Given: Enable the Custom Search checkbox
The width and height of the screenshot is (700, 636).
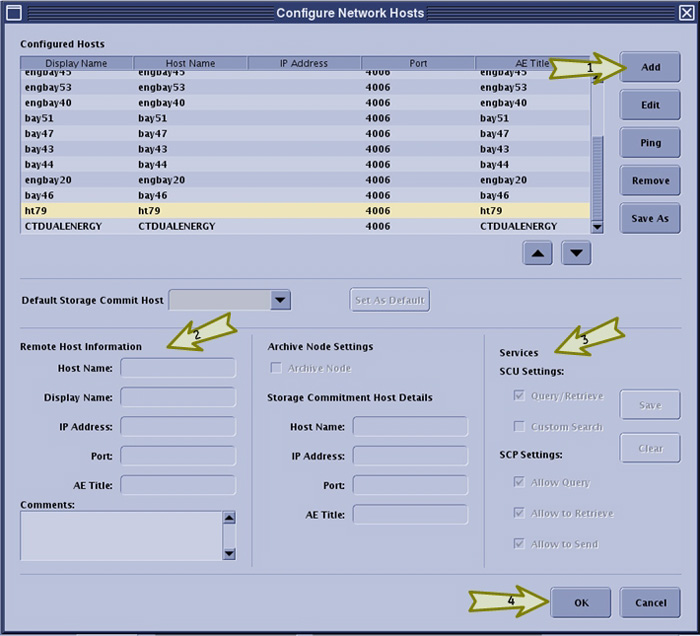Looking at the screenshot, I should tap(519, 426).
